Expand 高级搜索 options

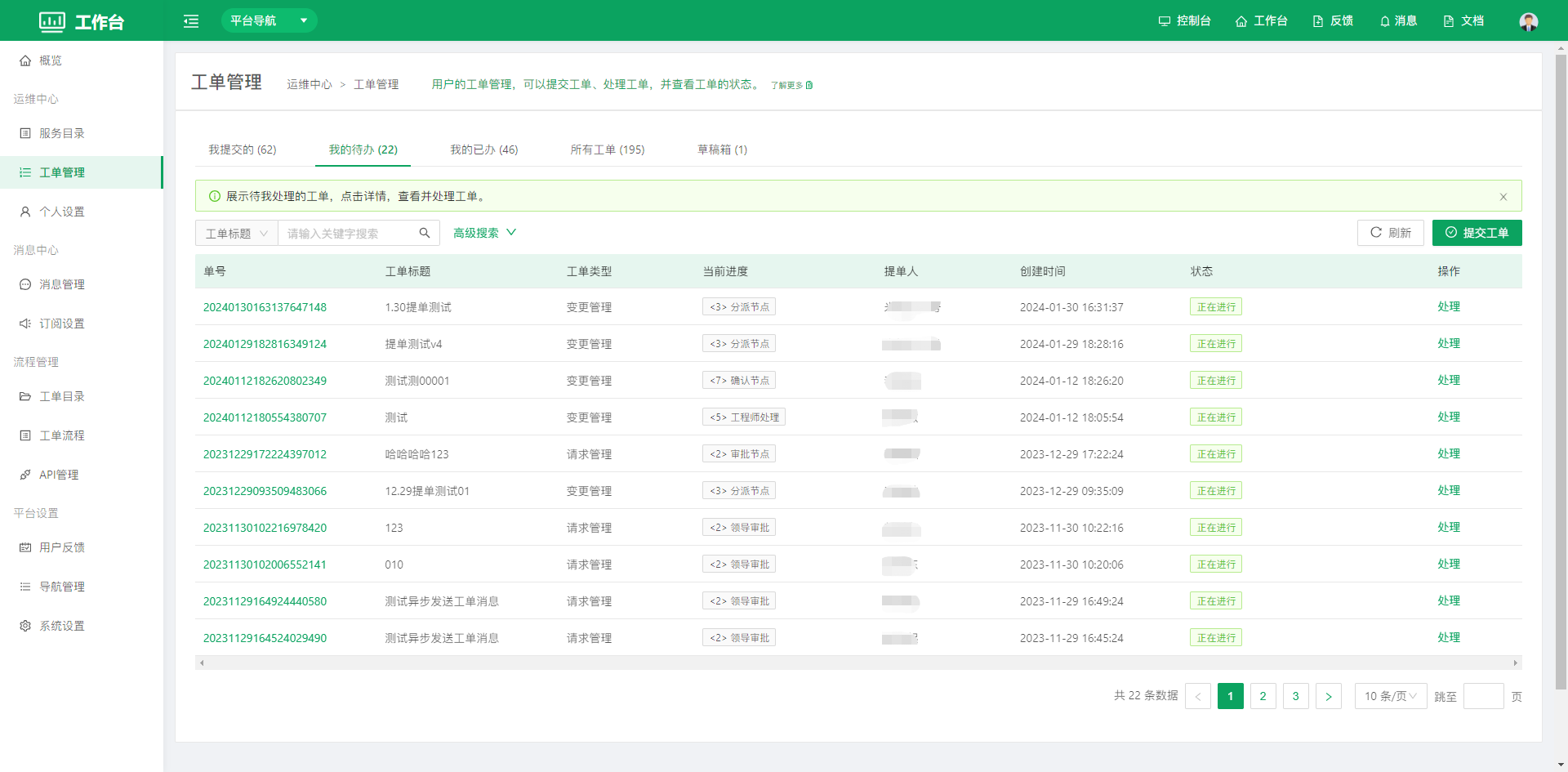point(485,233)
